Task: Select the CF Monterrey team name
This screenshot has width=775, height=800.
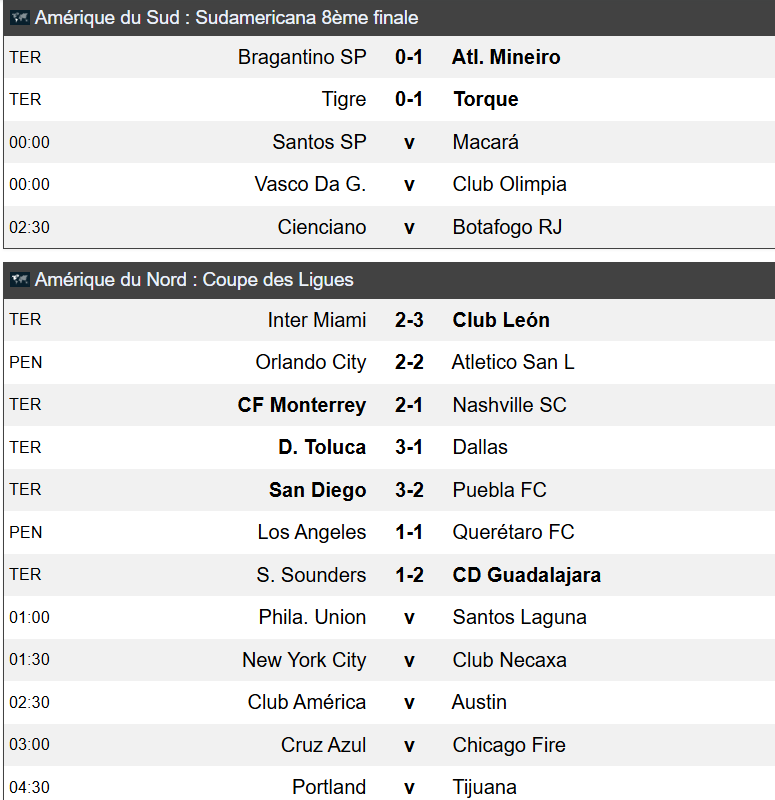Action: [302, 405]
